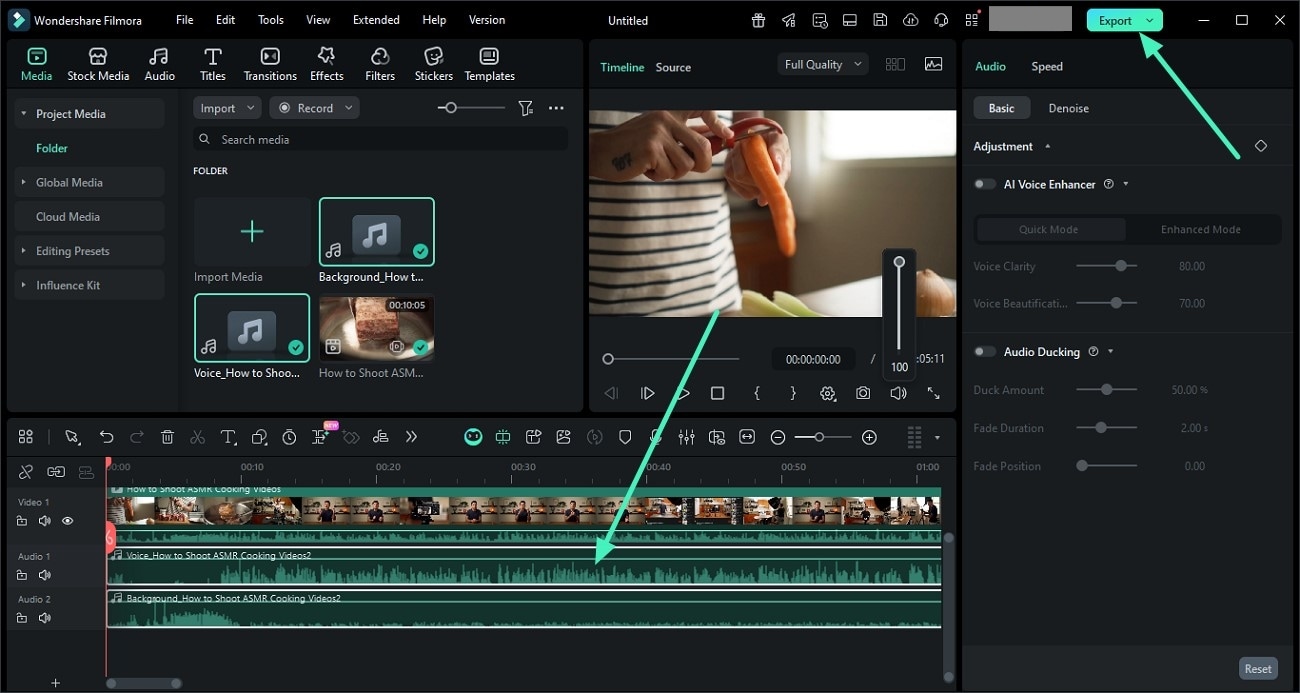
Task: Select the Titles tool in the media toolbar
Action: coord(212,62)
